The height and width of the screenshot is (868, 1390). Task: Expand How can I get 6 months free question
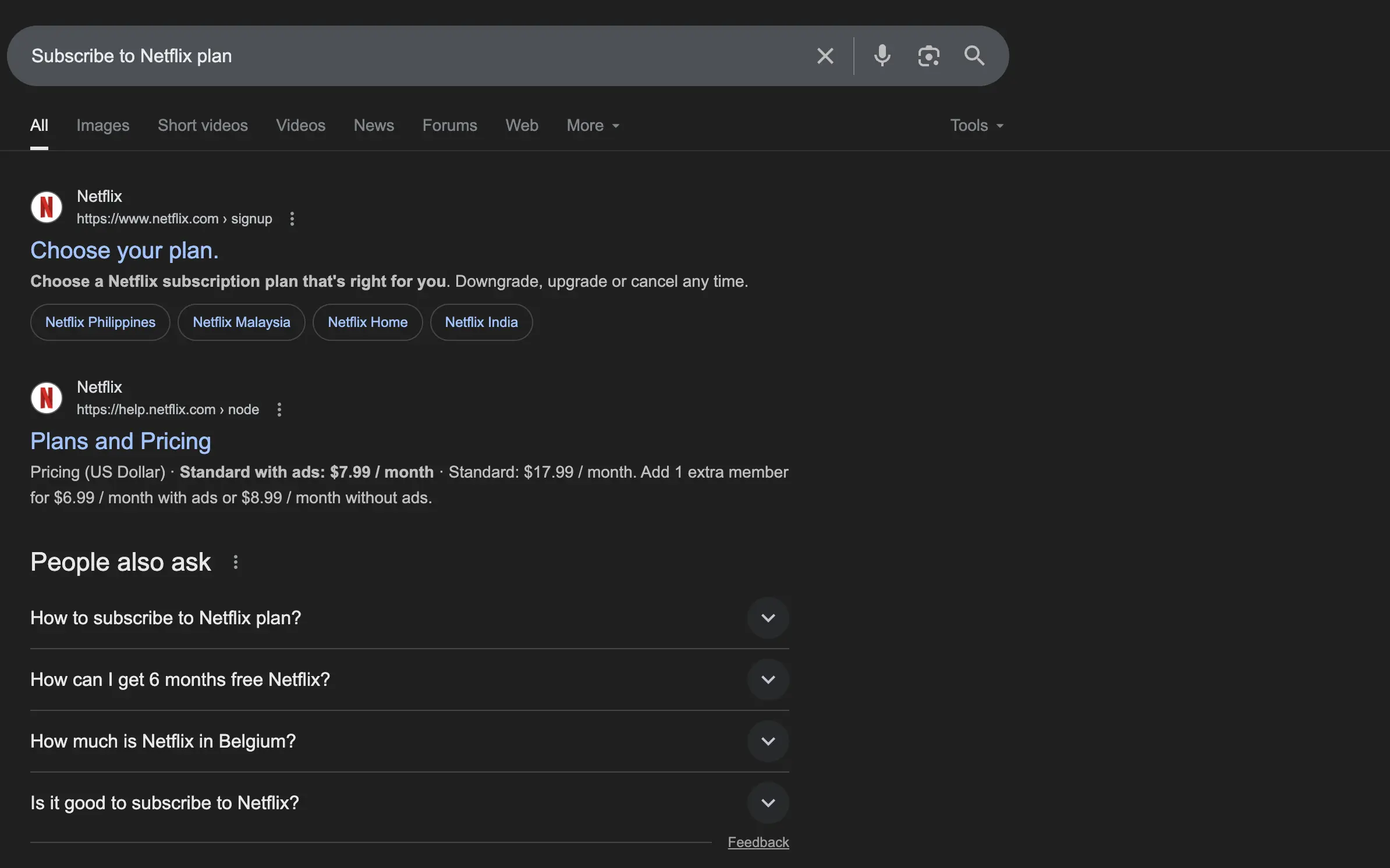tap(410, 680)
